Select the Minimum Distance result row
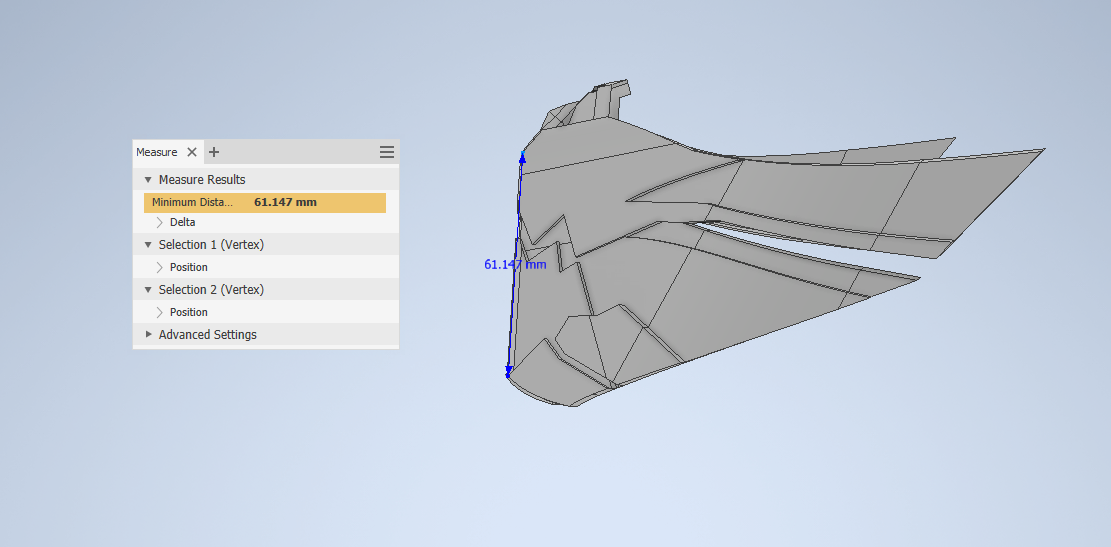This screenshot has height=547, width=1111. (x=265, y=203)
